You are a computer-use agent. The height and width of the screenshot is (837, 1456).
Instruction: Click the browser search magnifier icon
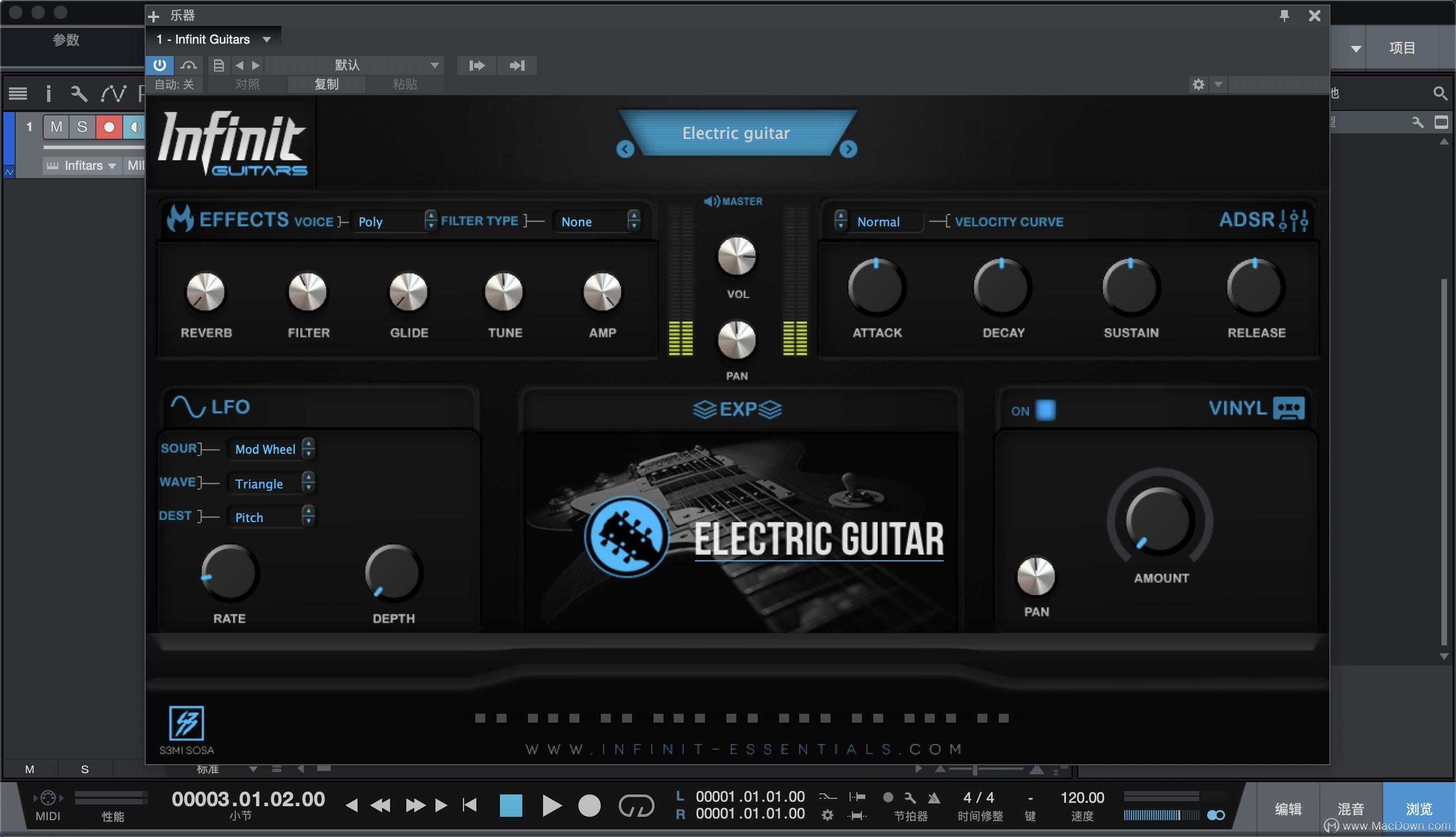(1439, 92)
